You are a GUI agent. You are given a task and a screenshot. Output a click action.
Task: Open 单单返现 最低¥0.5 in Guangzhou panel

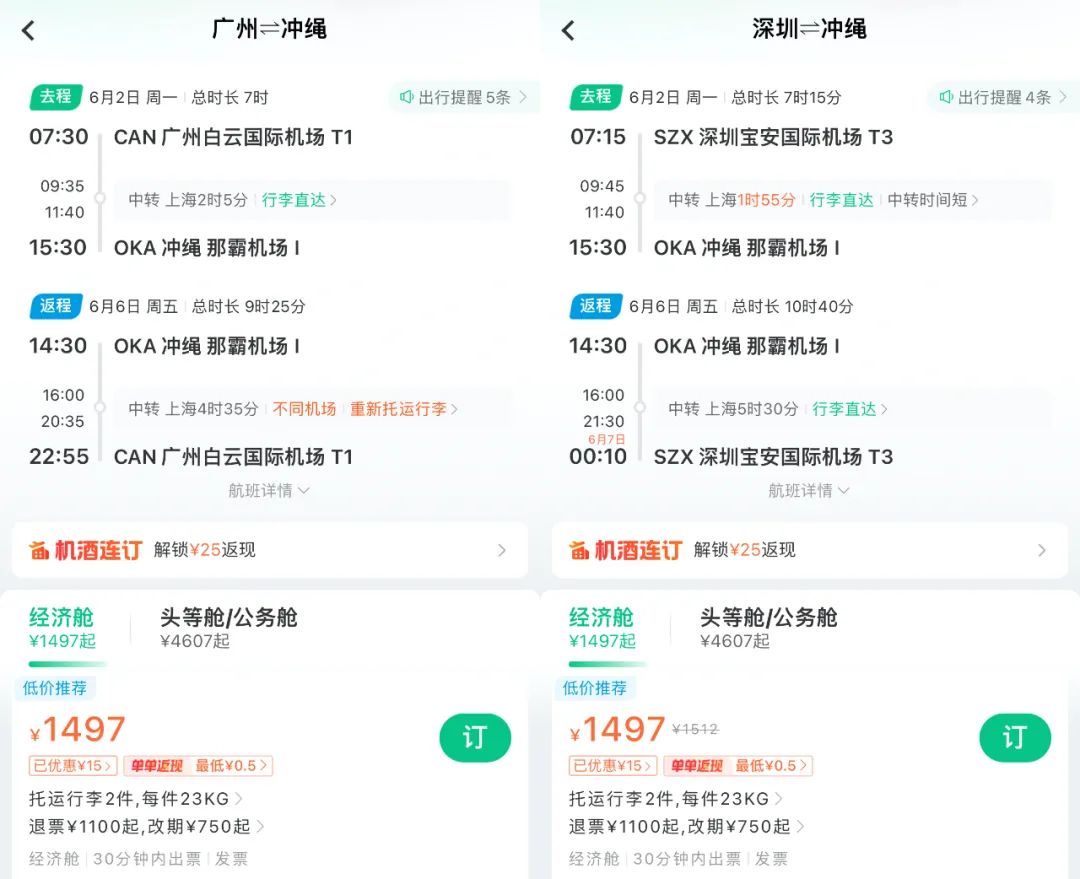198,765
